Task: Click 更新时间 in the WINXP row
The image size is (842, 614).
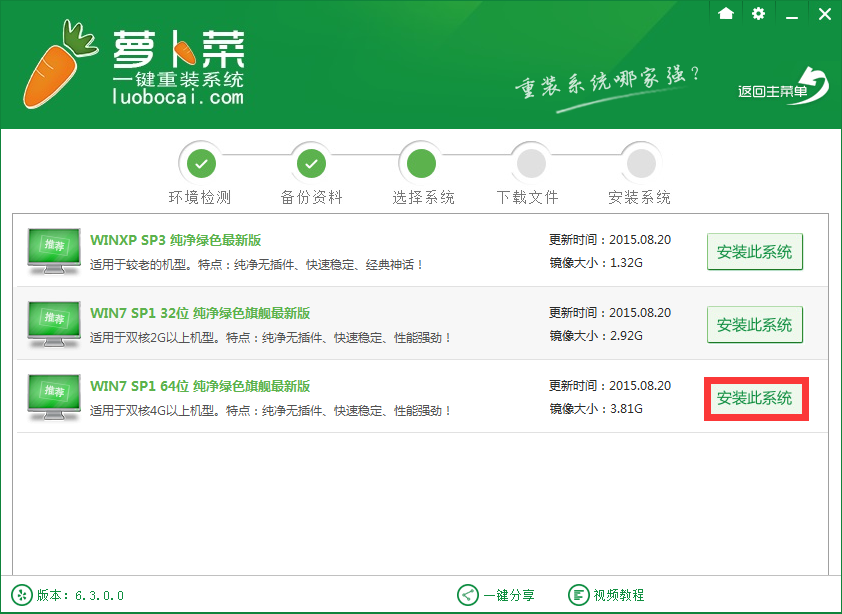Action: coord(610,240)
